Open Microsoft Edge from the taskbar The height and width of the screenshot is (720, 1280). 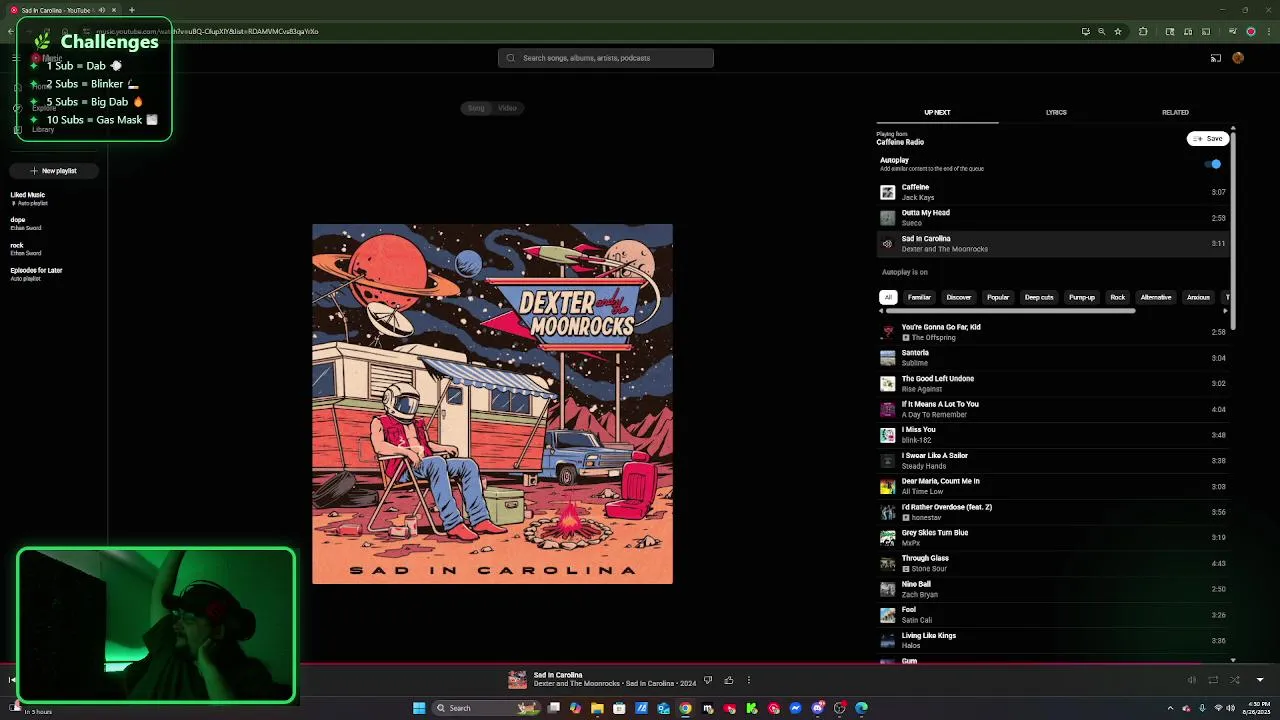coord(861,708)
